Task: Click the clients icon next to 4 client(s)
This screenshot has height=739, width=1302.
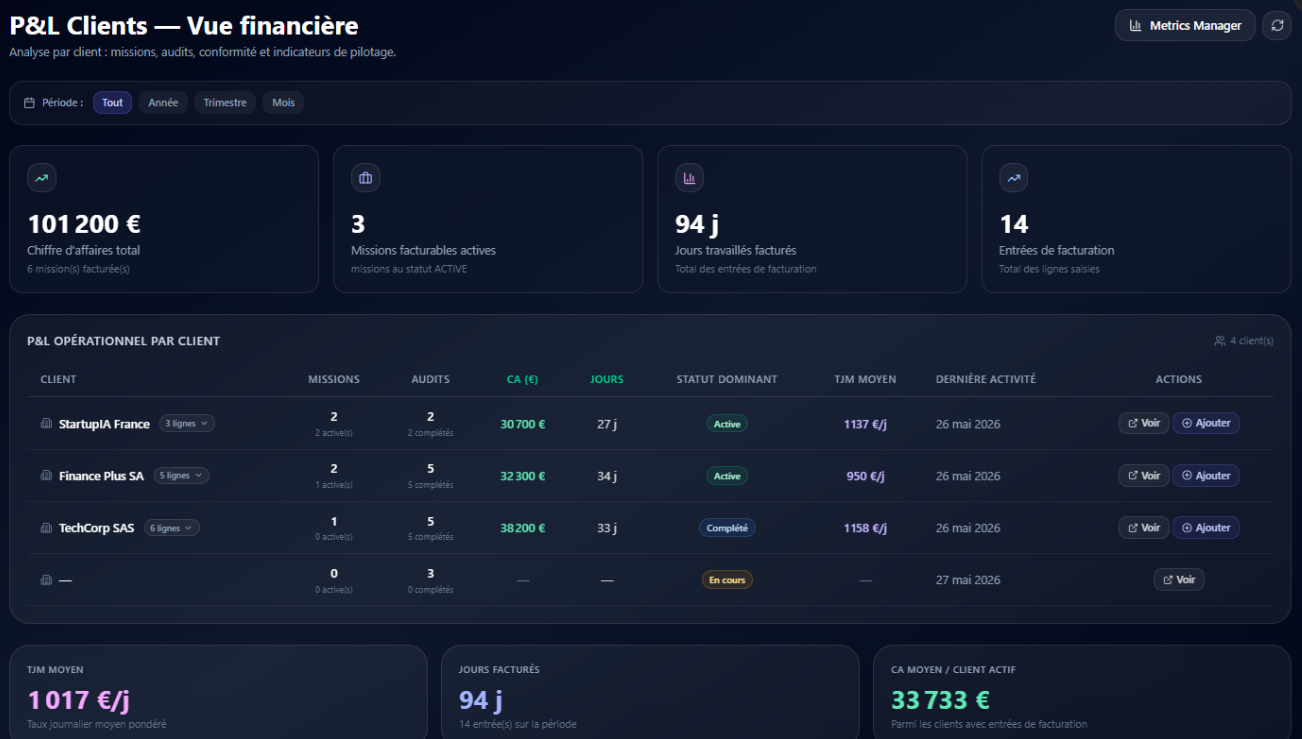Action: click(x=1219, y=341)
